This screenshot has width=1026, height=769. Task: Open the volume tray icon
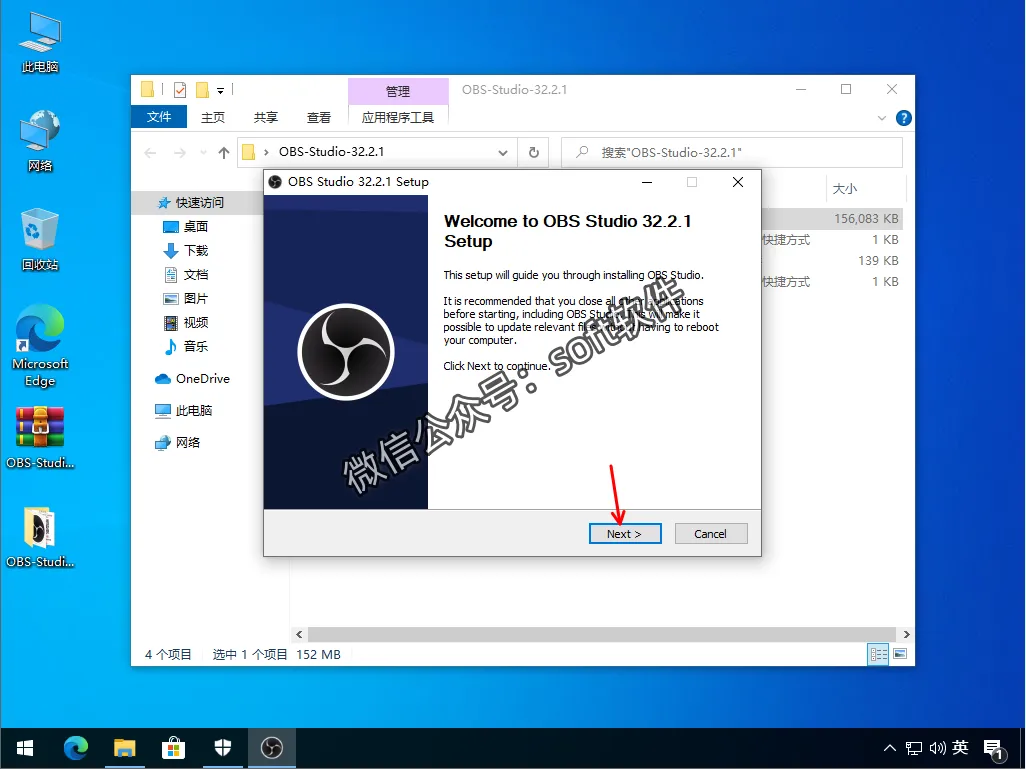click(938, 747)
